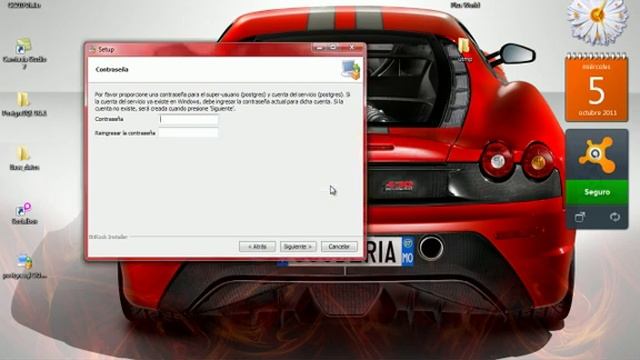
Task: Click the 'octubre 2011' text on calendar
Action: 597,113
